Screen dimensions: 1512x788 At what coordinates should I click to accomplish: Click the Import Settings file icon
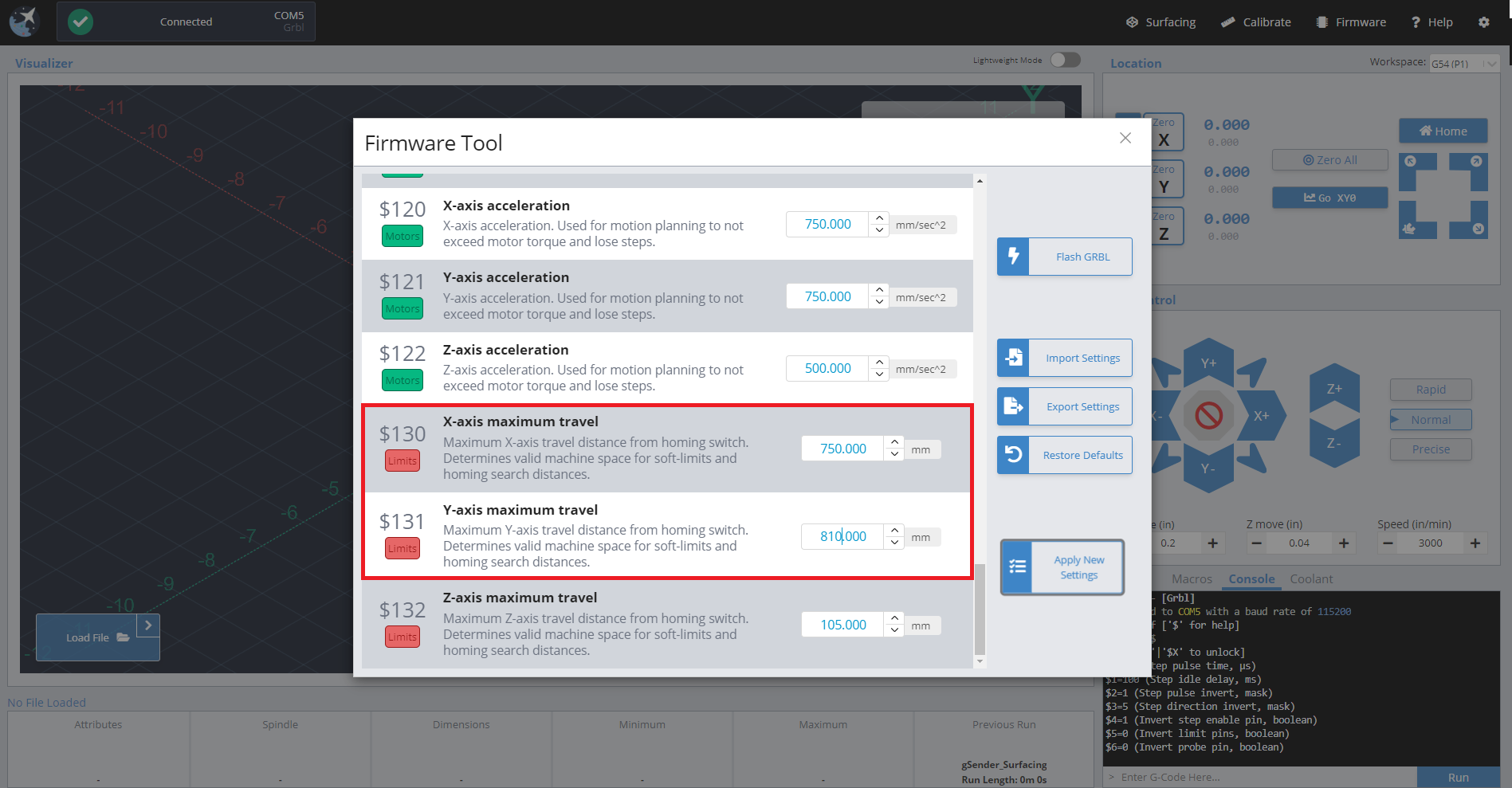click(1013, 358)
